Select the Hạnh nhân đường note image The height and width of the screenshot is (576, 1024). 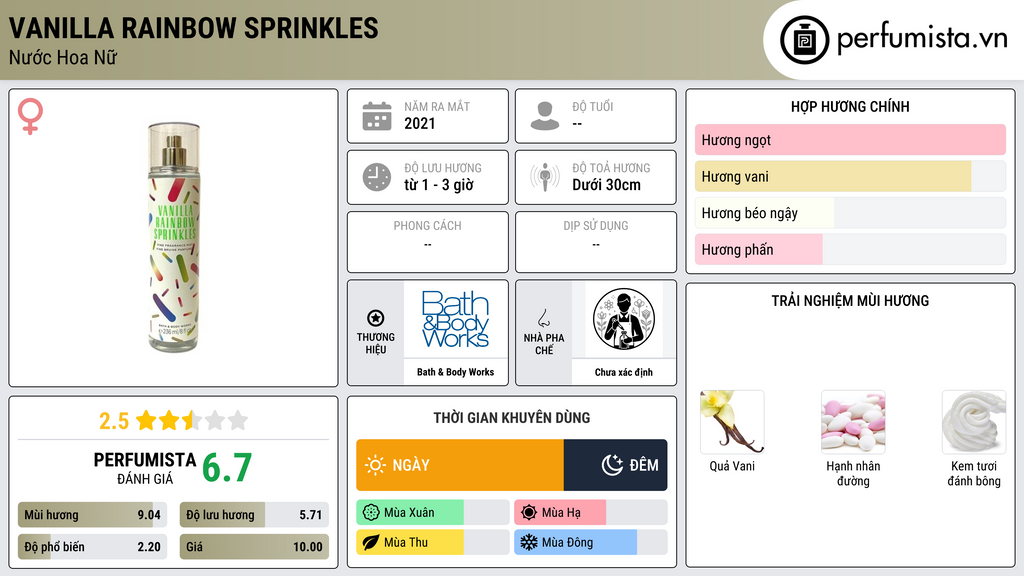(853, 422)
